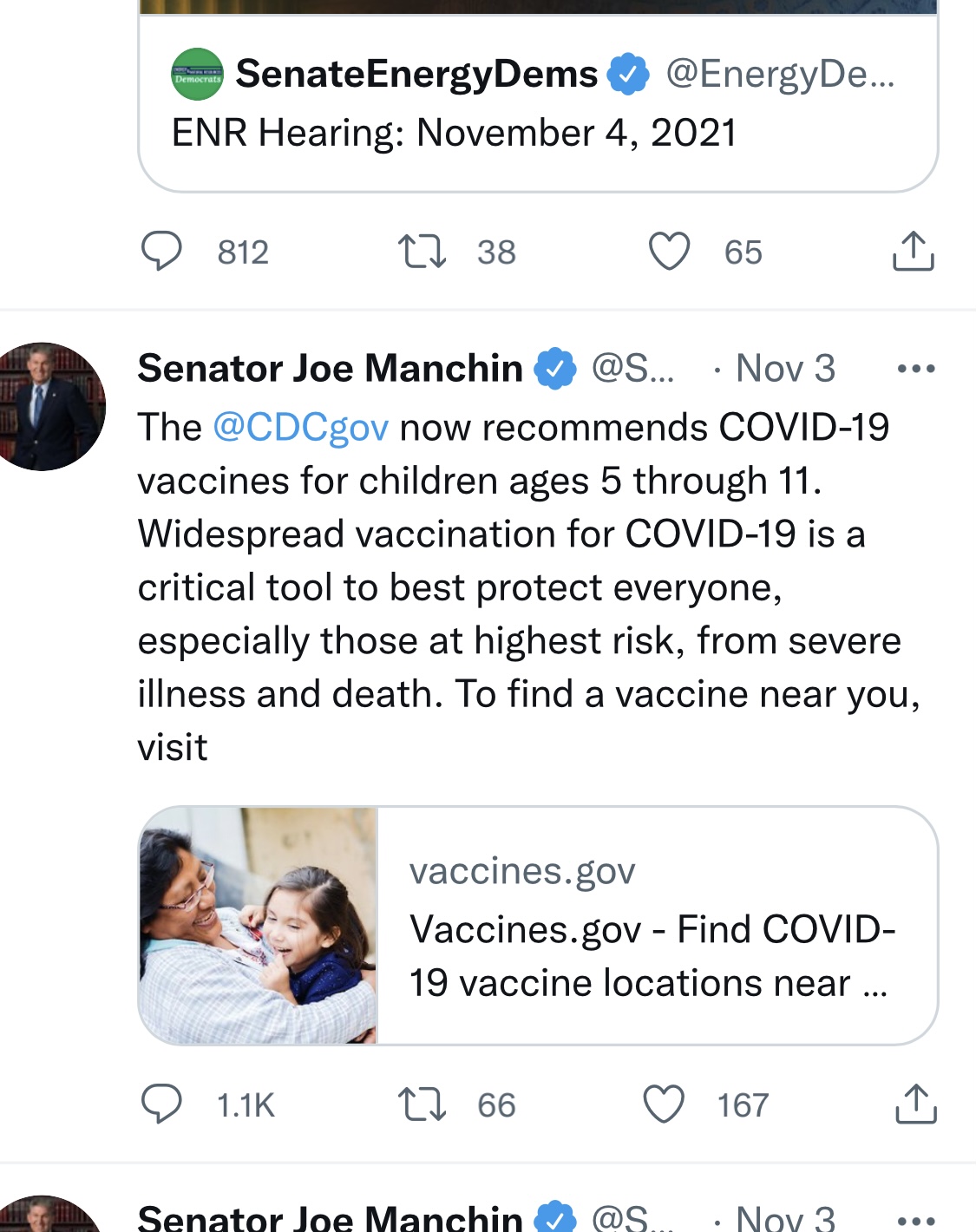Share the ENR Hearing tweet
The width and height of the screenshot is (976, 1232).
tap(913, 252)
